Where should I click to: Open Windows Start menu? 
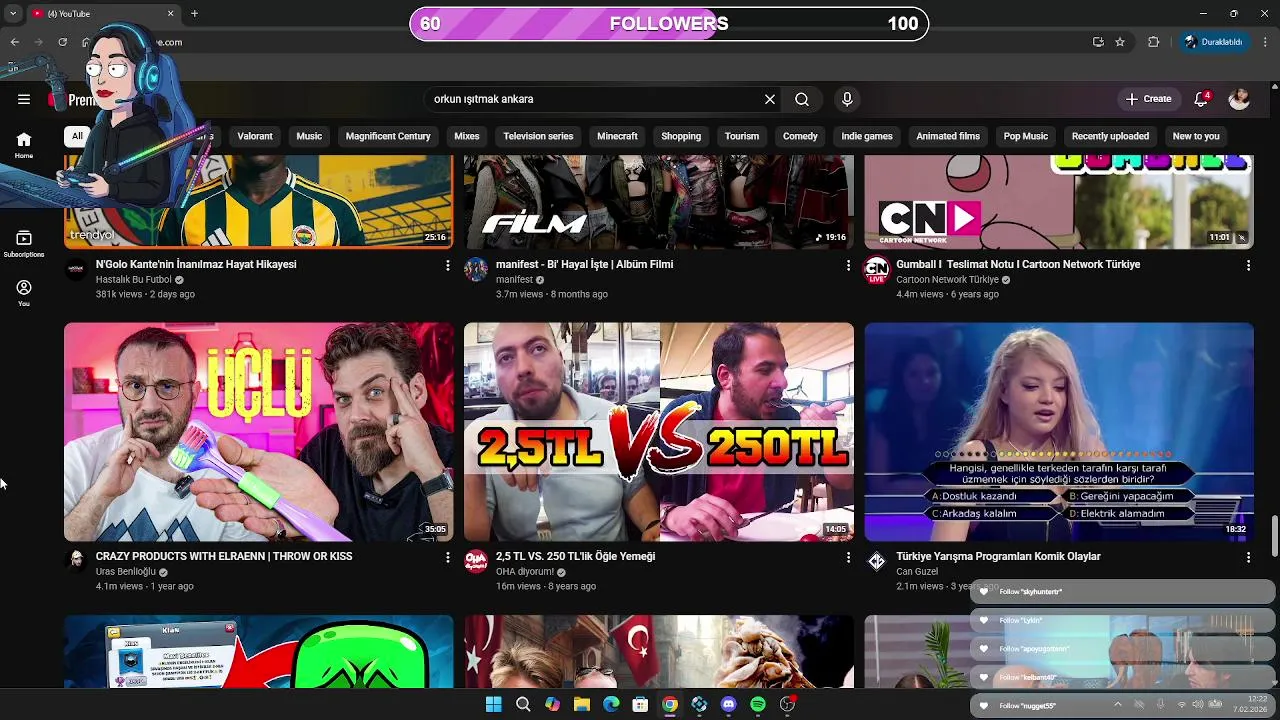pyautogui.click(x=494, y=704)
